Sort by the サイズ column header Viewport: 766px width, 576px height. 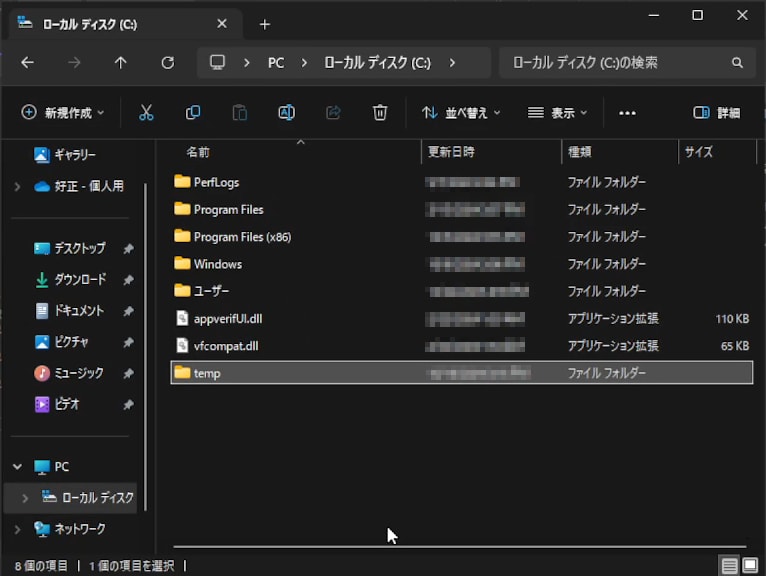point(699,152)
